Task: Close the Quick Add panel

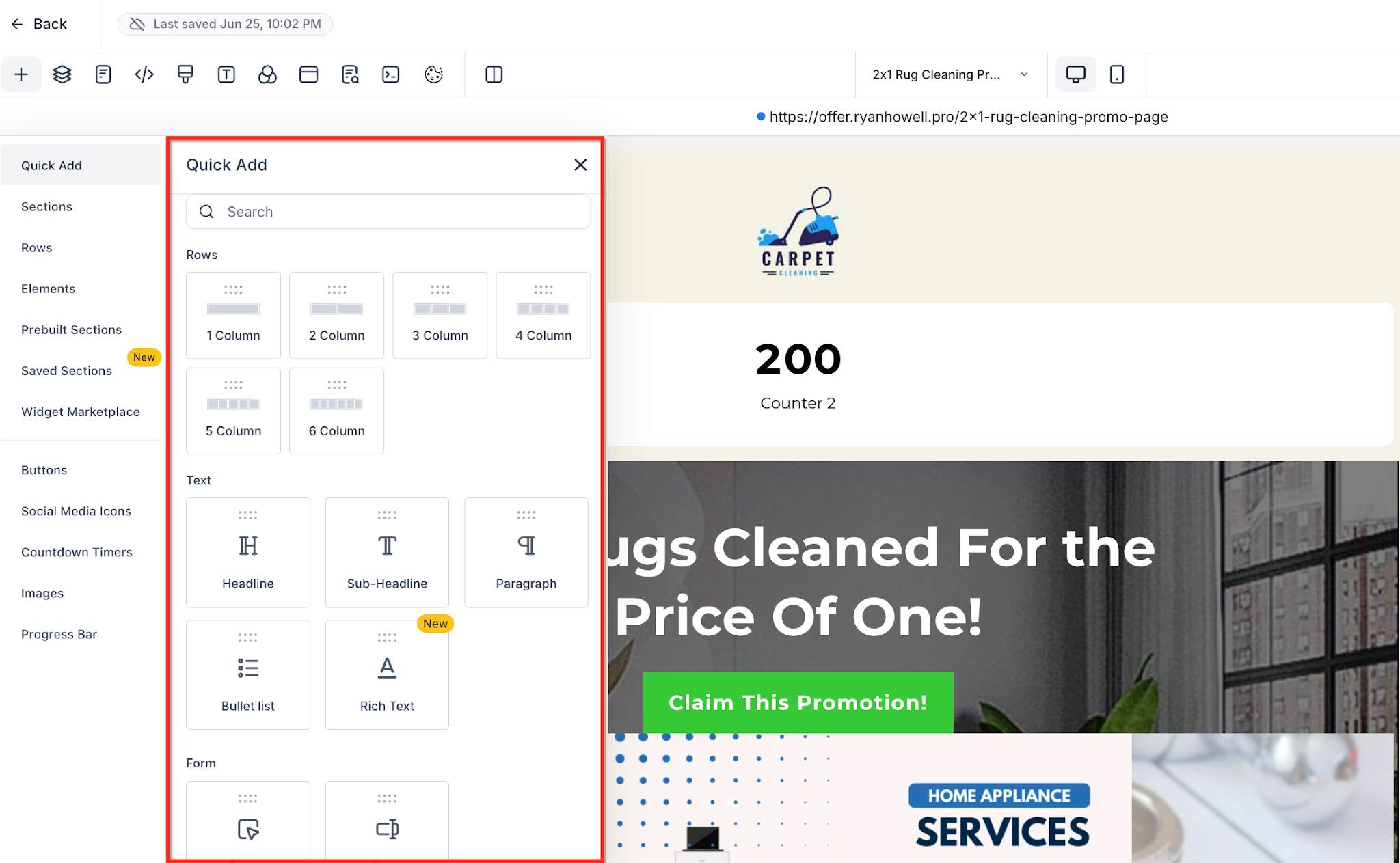Action: (580, 165)
